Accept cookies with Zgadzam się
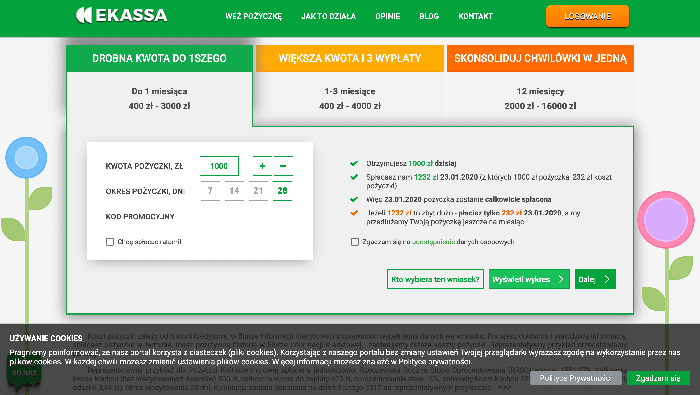This screenshot has height=395, width=700. point(658,378)
